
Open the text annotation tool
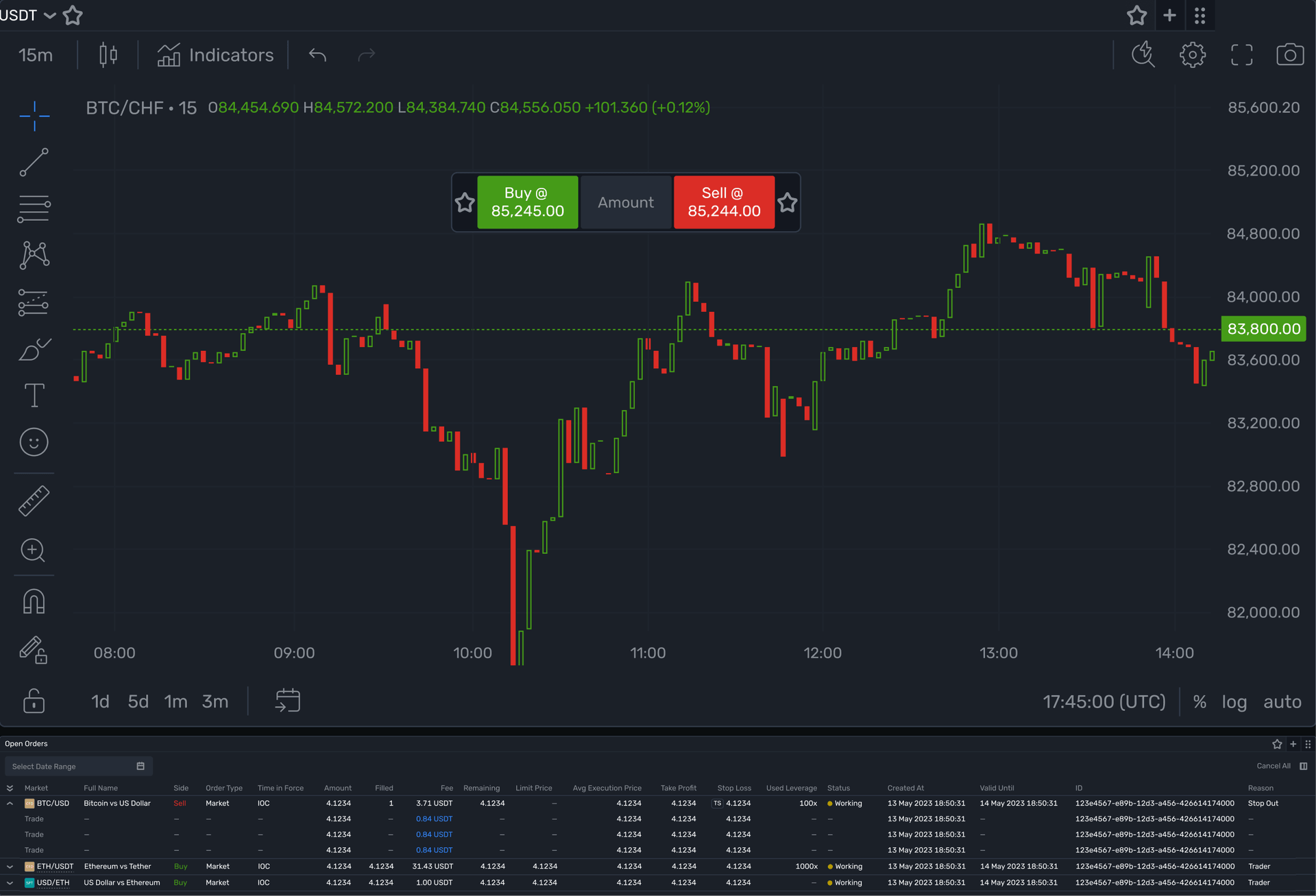click(34, 395)
